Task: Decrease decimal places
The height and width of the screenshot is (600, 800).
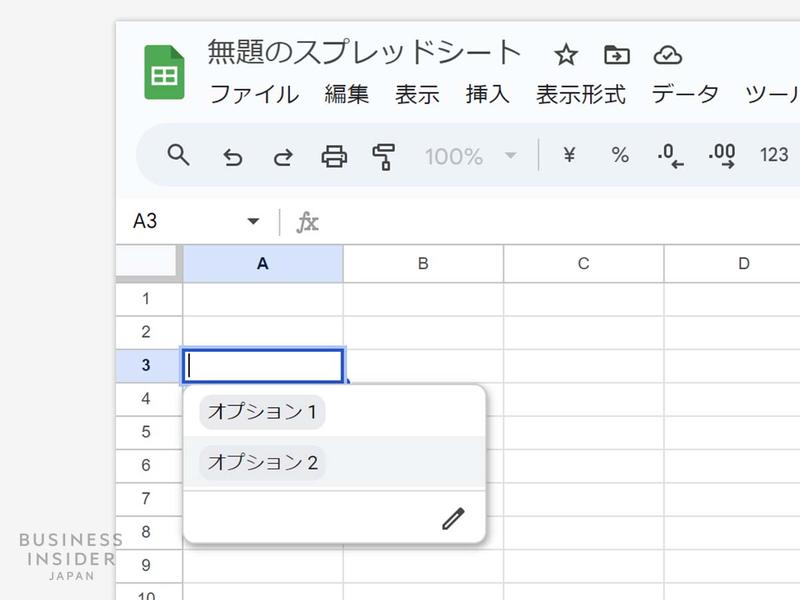Action: click(x=670, y=156)
